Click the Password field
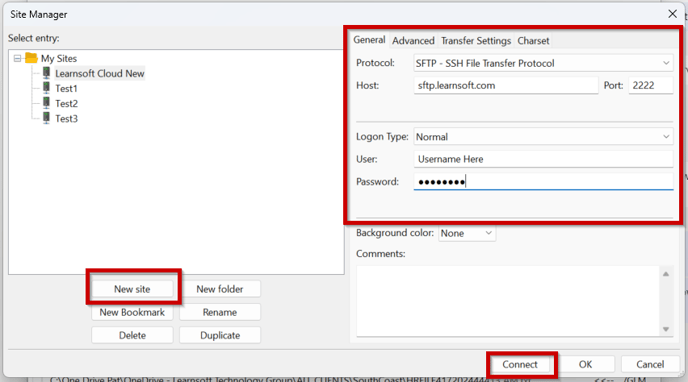This screenshot has width=688, height=382. pyautogui.click(x=543, y=182)
